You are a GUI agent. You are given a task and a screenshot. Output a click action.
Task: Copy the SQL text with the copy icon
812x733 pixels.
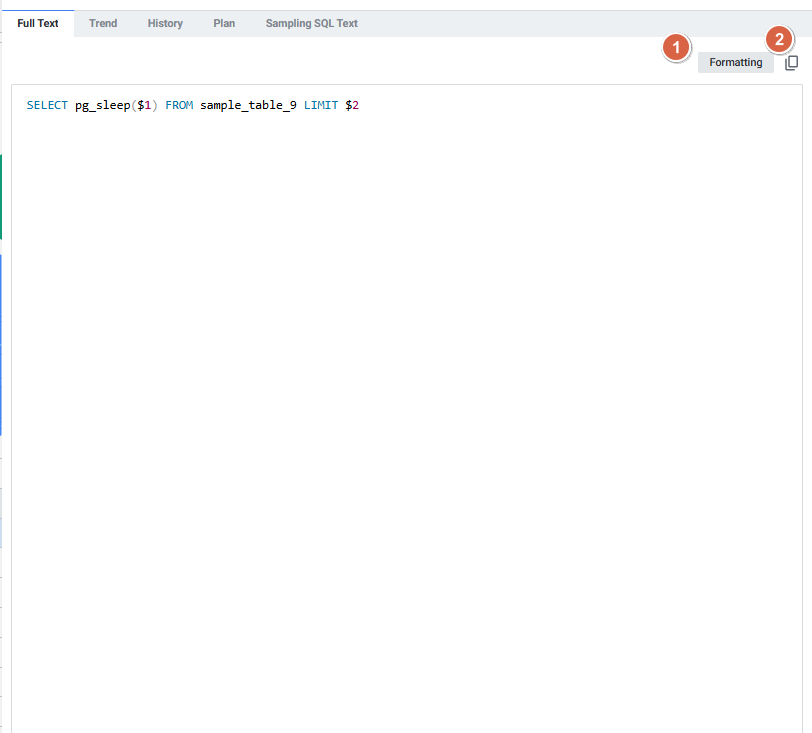pos(791,63)
